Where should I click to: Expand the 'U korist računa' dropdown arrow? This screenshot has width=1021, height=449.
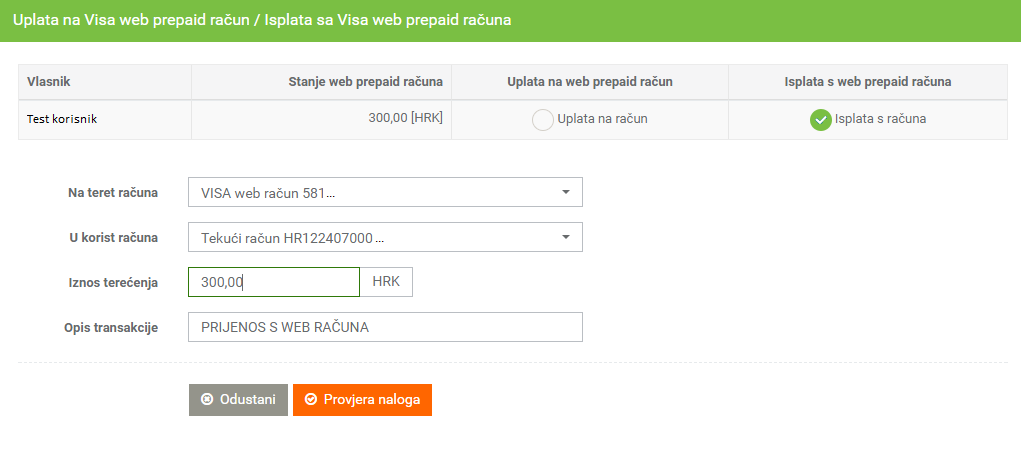tap(565, 237)
